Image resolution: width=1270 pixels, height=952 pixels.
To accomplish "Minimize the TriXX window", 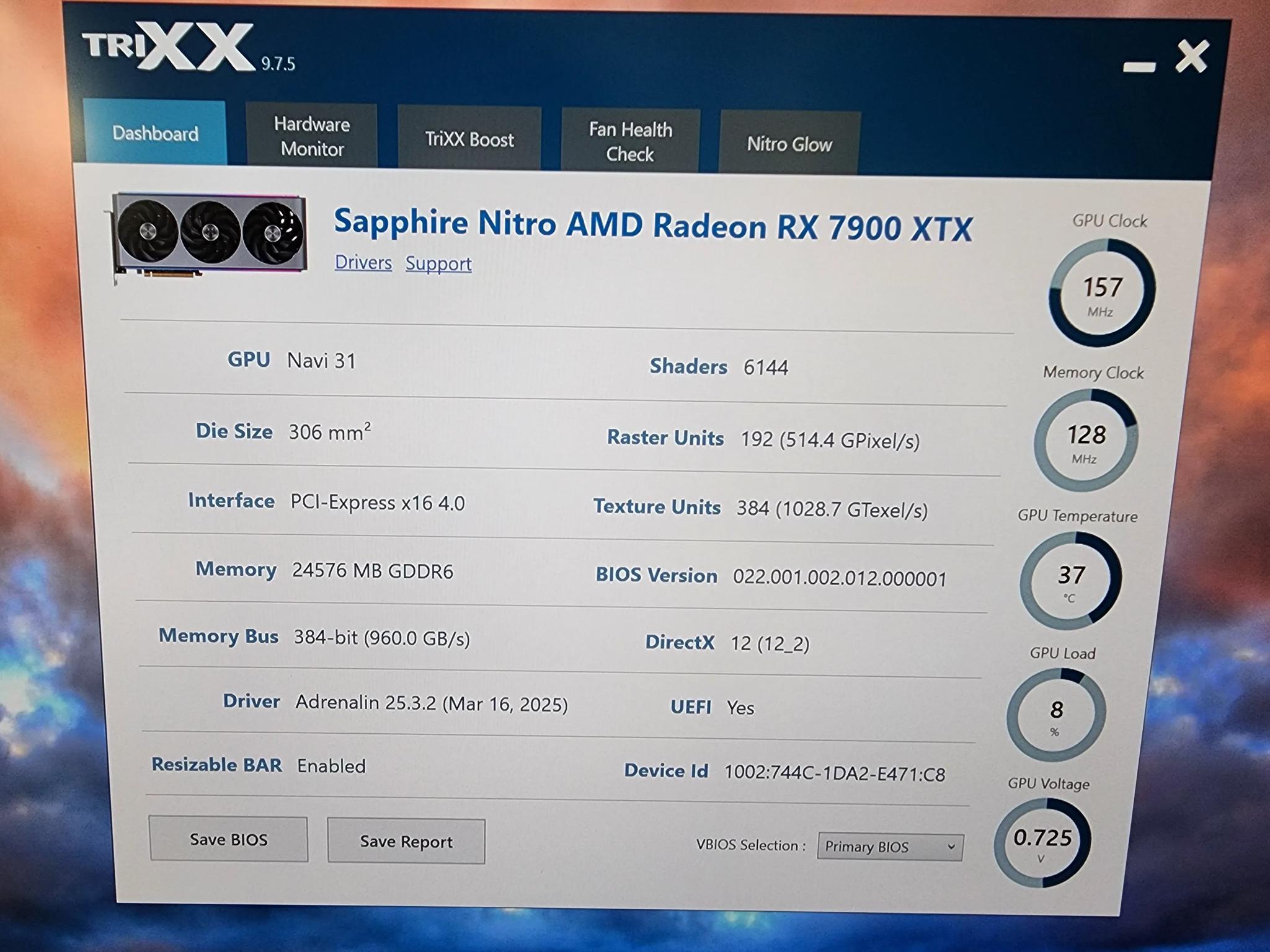I will 1139,67.
